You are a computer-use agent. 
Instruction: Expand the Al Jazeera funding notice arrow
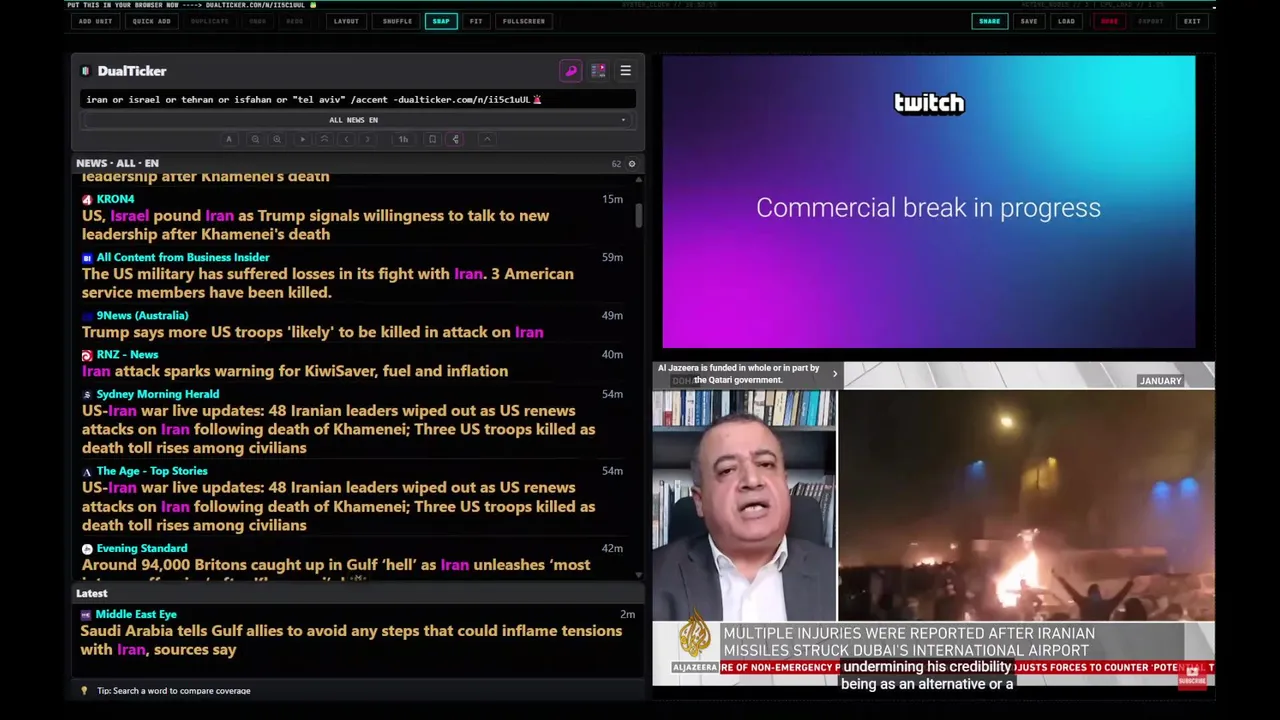pos(835,374)
